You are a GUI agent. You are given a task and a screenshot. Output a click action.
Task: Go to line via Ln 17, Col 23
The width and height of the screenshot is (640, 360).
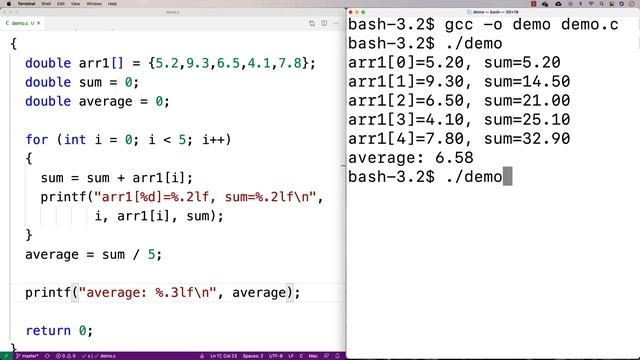coord(223,356)
